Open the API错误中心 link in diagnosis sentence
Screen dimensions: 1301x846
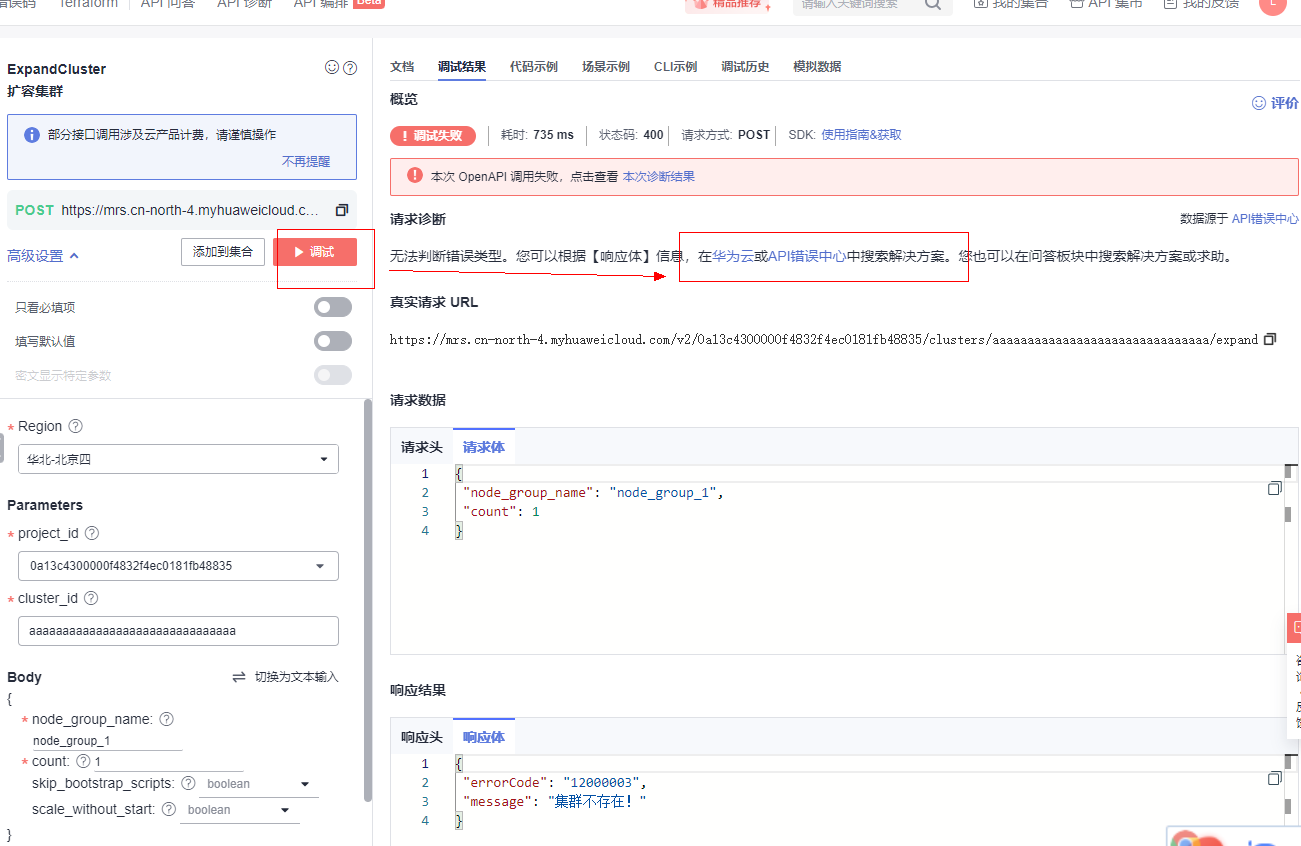[x=807, y=256]
